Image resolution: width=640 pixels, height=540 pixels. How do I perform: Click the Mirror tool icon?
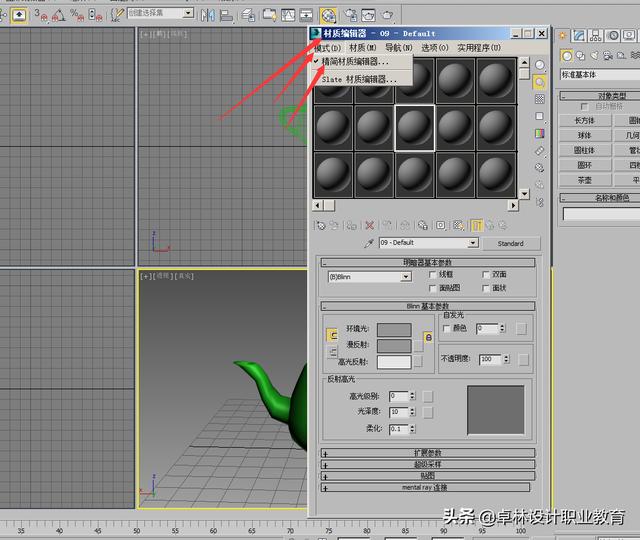click(x=207, y=16)
